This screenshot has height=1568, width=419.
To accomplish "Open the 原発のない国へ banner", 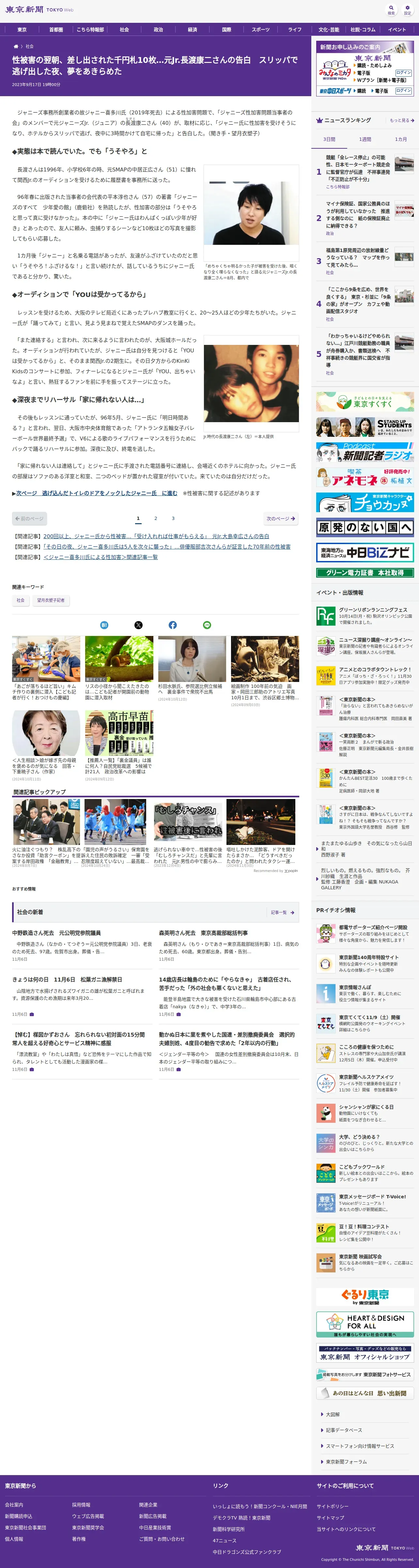I will [365, 527].
